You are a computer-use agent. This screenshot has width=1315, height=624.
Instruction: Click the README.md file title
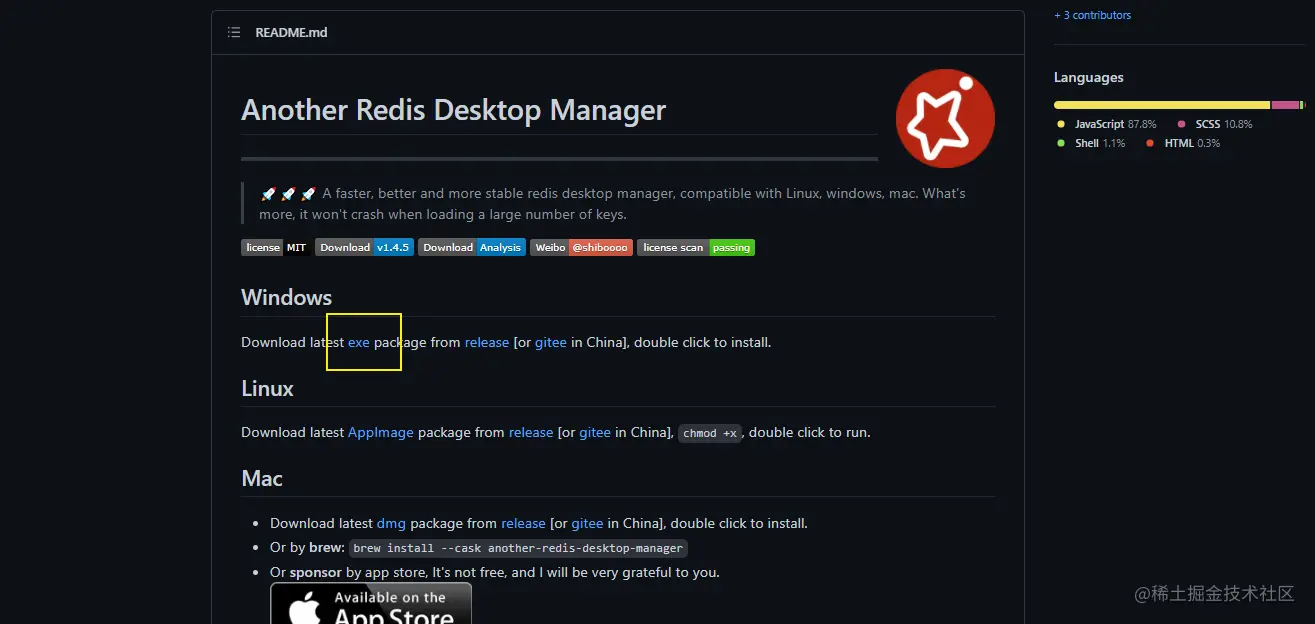tap(291, 33)
